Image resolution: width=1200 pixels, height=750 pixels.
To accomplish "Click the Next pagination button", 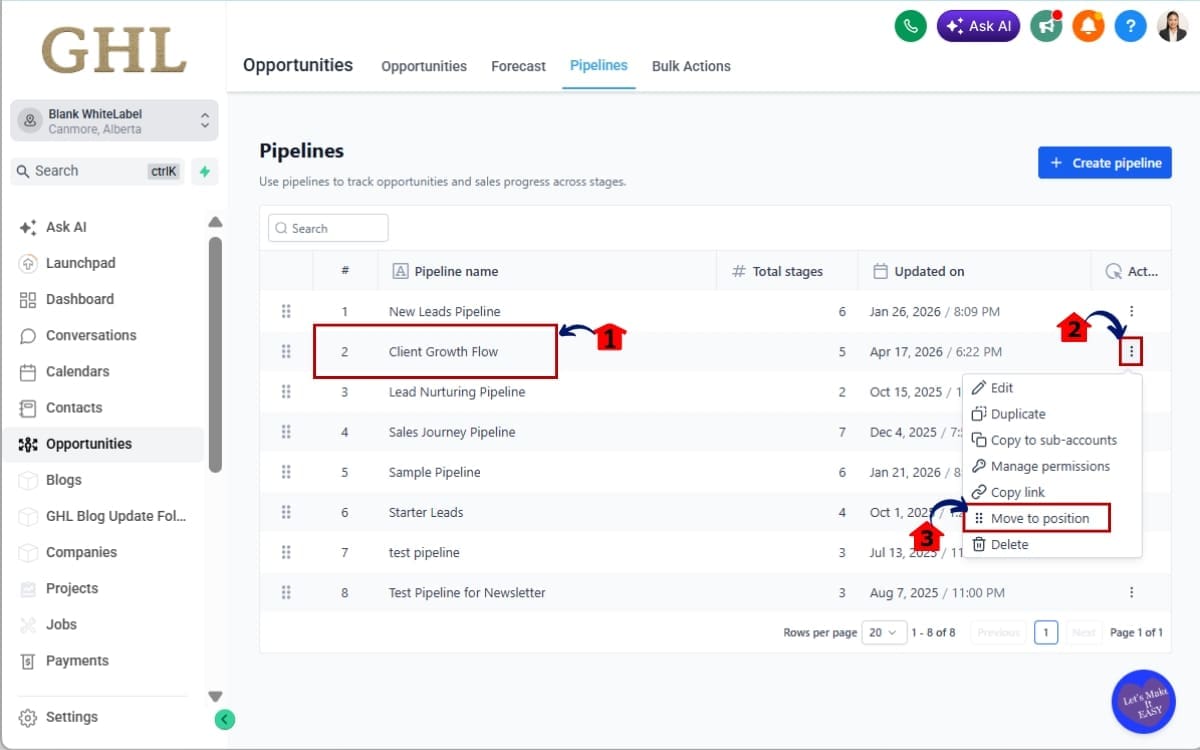I will tap(1083, 632).
